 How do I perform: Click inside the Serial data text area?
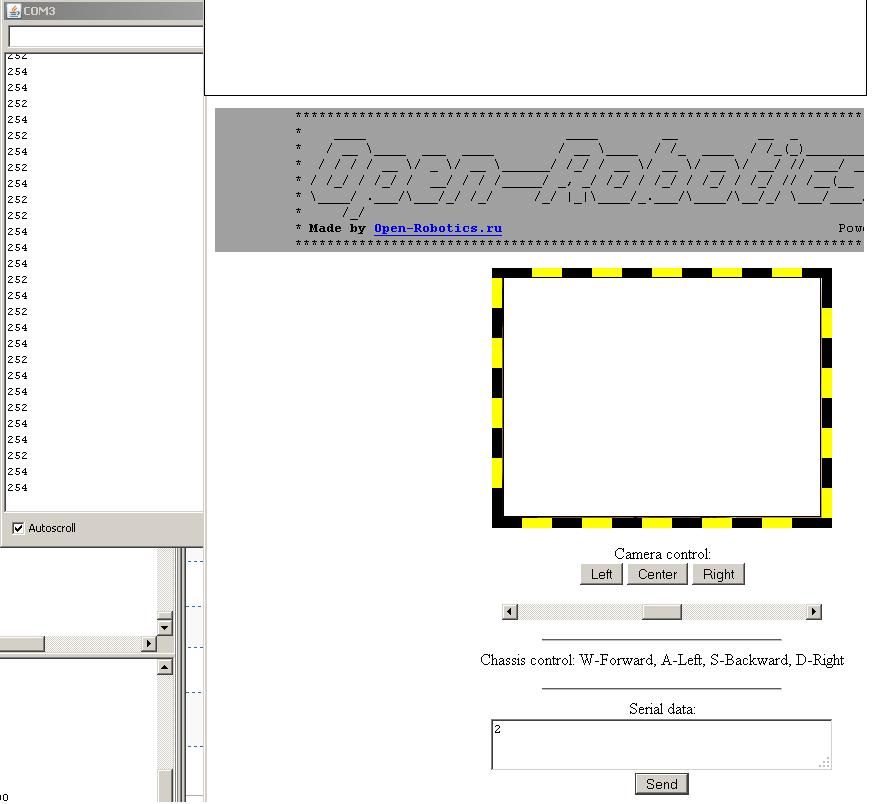(x=661, y=745)
